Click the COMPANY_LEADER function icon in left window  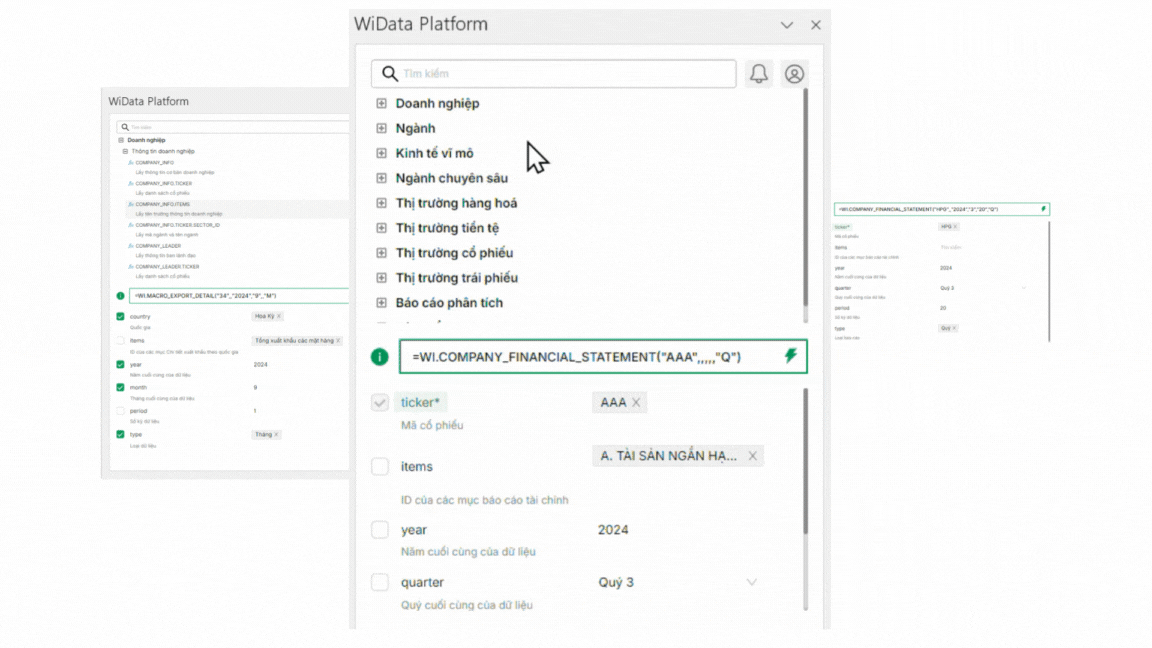point(131,246)
